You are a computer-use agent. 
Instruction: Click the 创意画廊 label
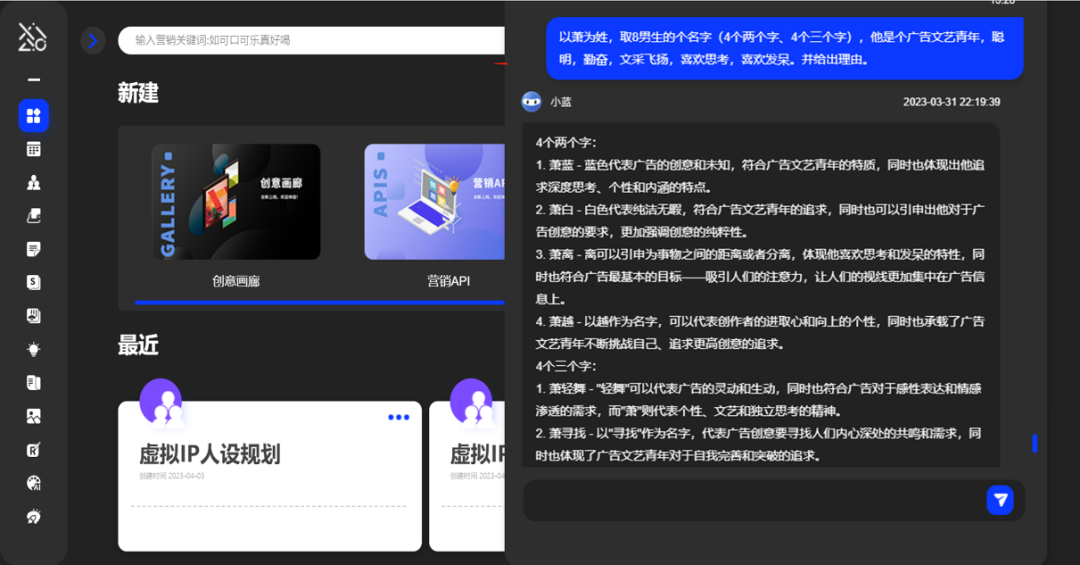coord(236,281)
